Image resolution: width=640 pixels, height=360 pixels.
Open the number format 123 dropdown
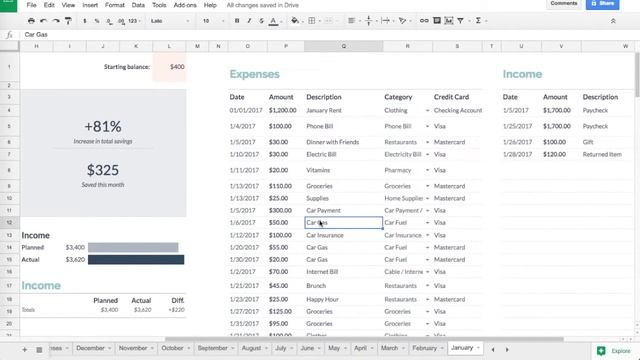134,21
